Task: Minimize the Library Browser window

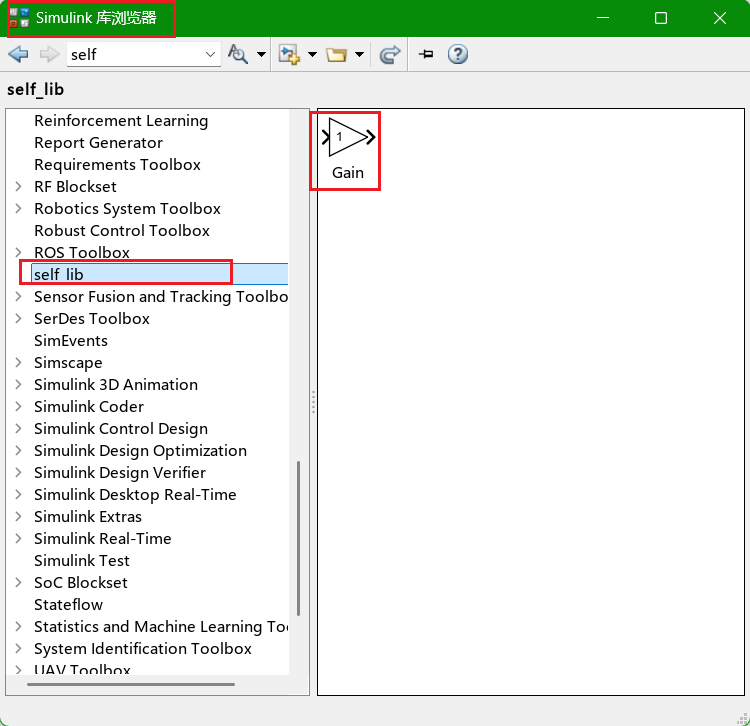Action: tap(603, 18)
